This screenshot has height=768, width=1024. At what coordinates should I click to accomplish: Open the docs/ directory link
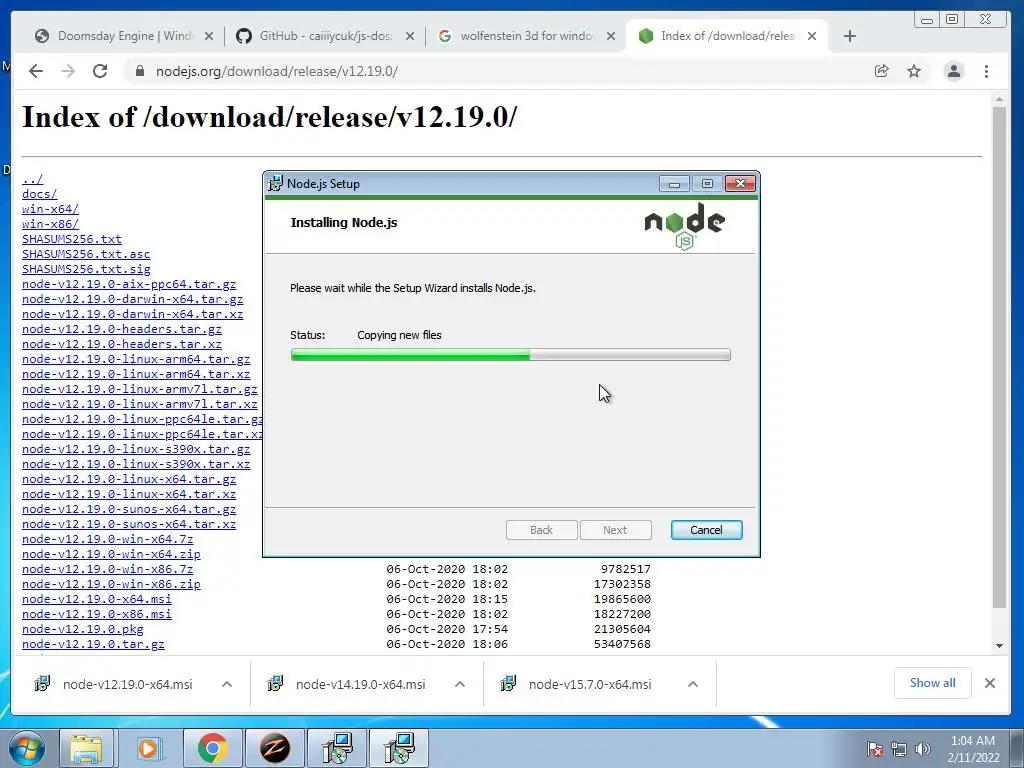click(x=40, y=194)
